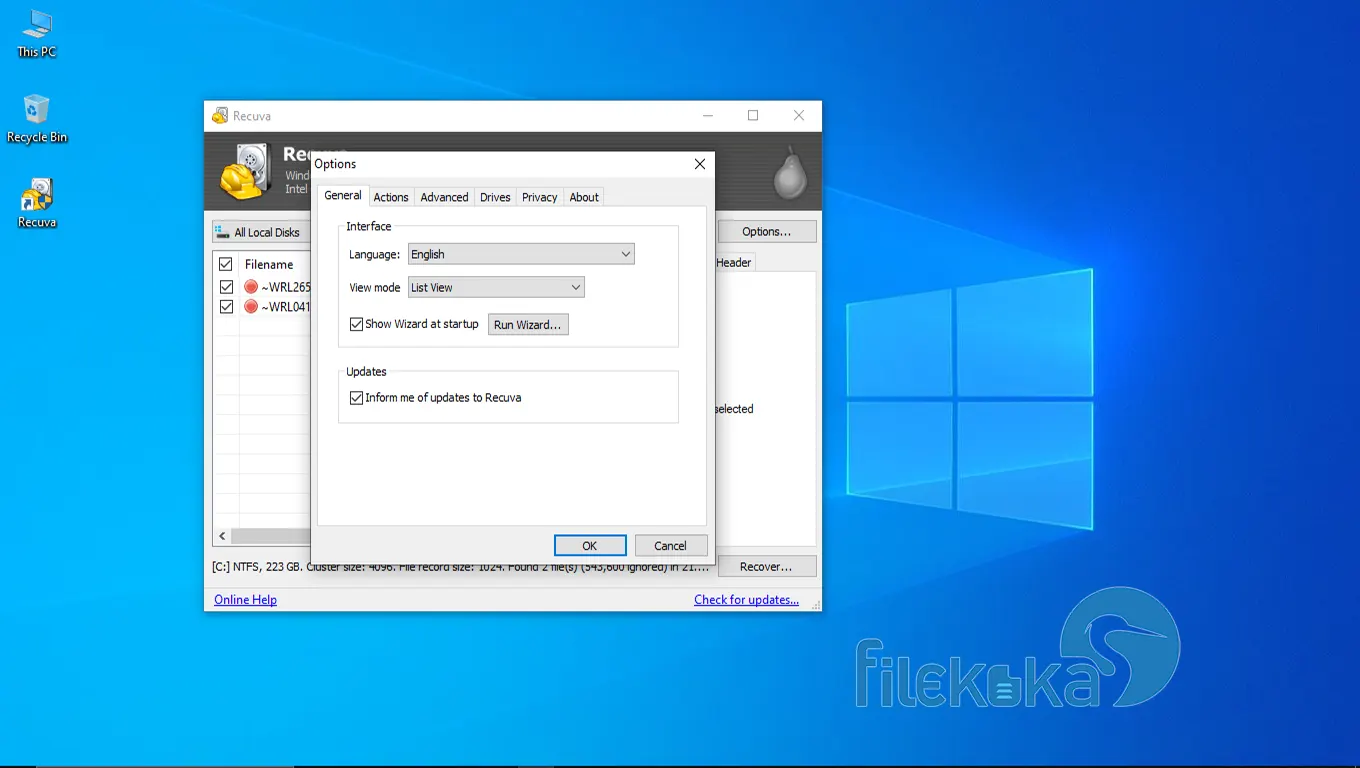Click red status dot of ~WRL265 file
Screen dimensions: 1360x768
(251, 287)
